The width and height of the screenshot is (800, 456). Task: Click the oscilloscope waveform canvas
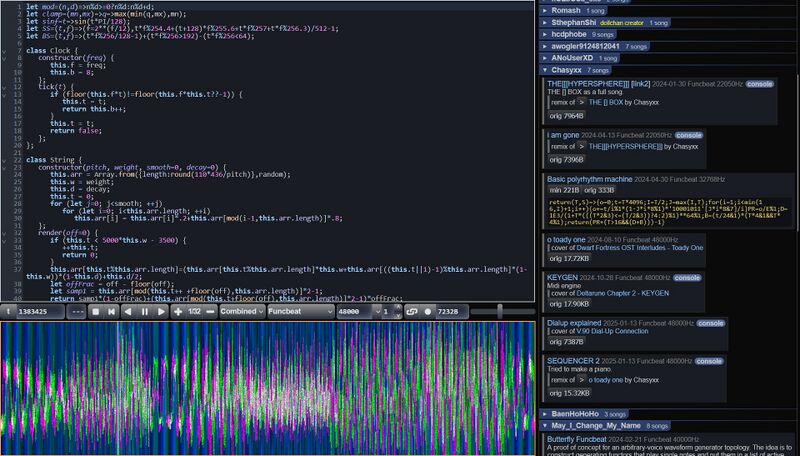coord(267,388)
